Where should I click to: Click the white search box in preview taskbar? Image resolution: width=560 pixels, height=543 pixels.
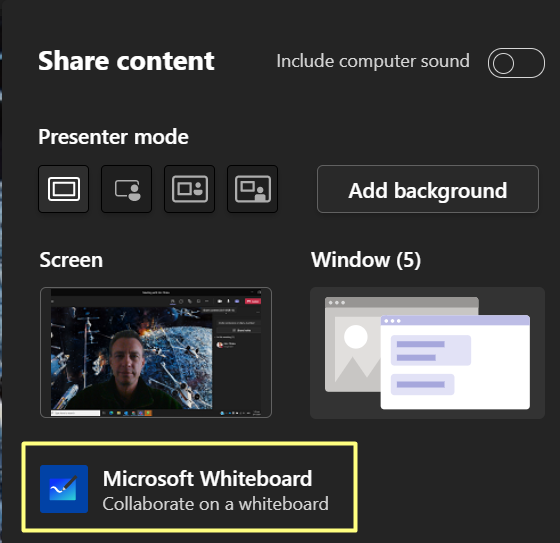(x=75, y=413)
